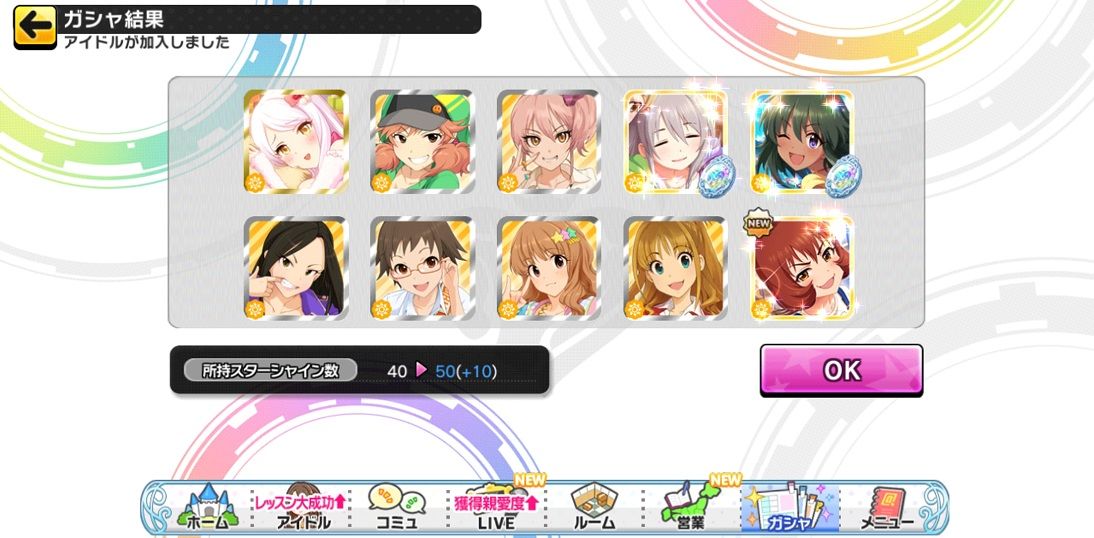
Task: Open the ホーム castle icon
Action: tap(207, 507)
